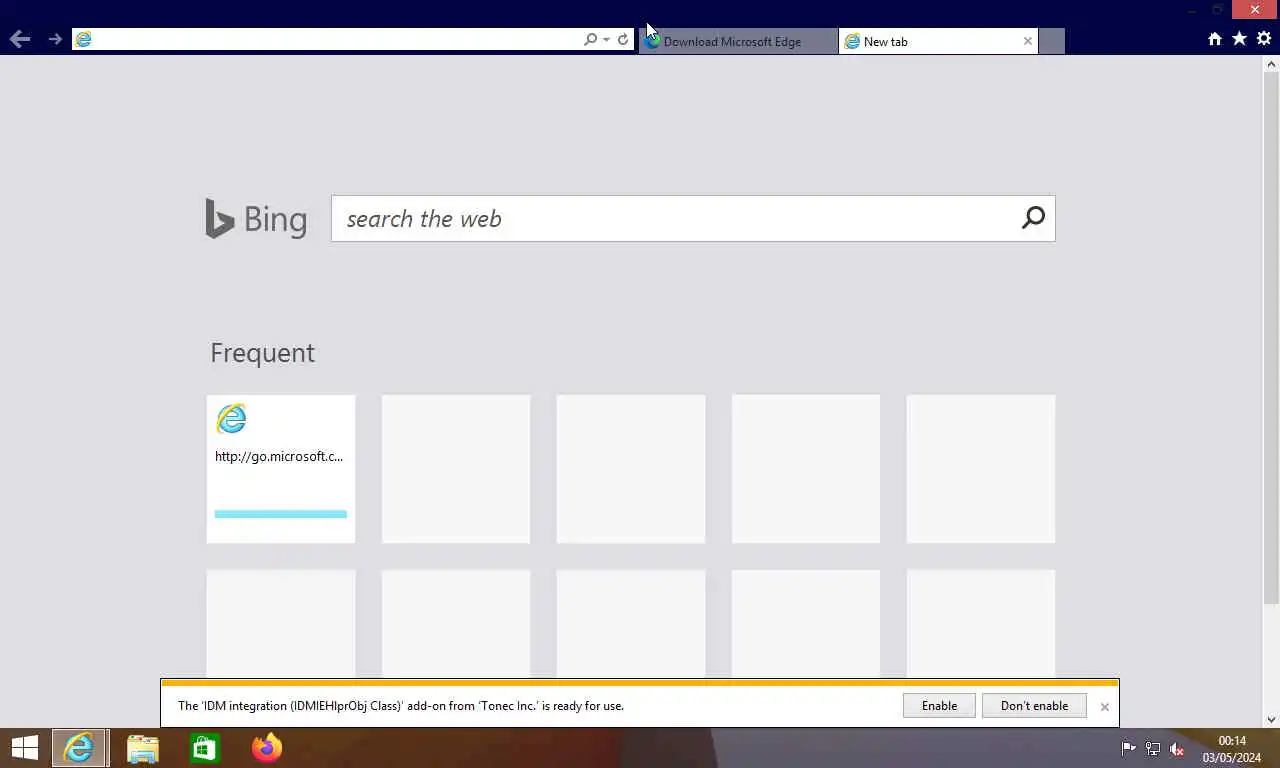This screenshot has width=1280, height=768.
Task: Close the New tab tab
Action: 1028,41
